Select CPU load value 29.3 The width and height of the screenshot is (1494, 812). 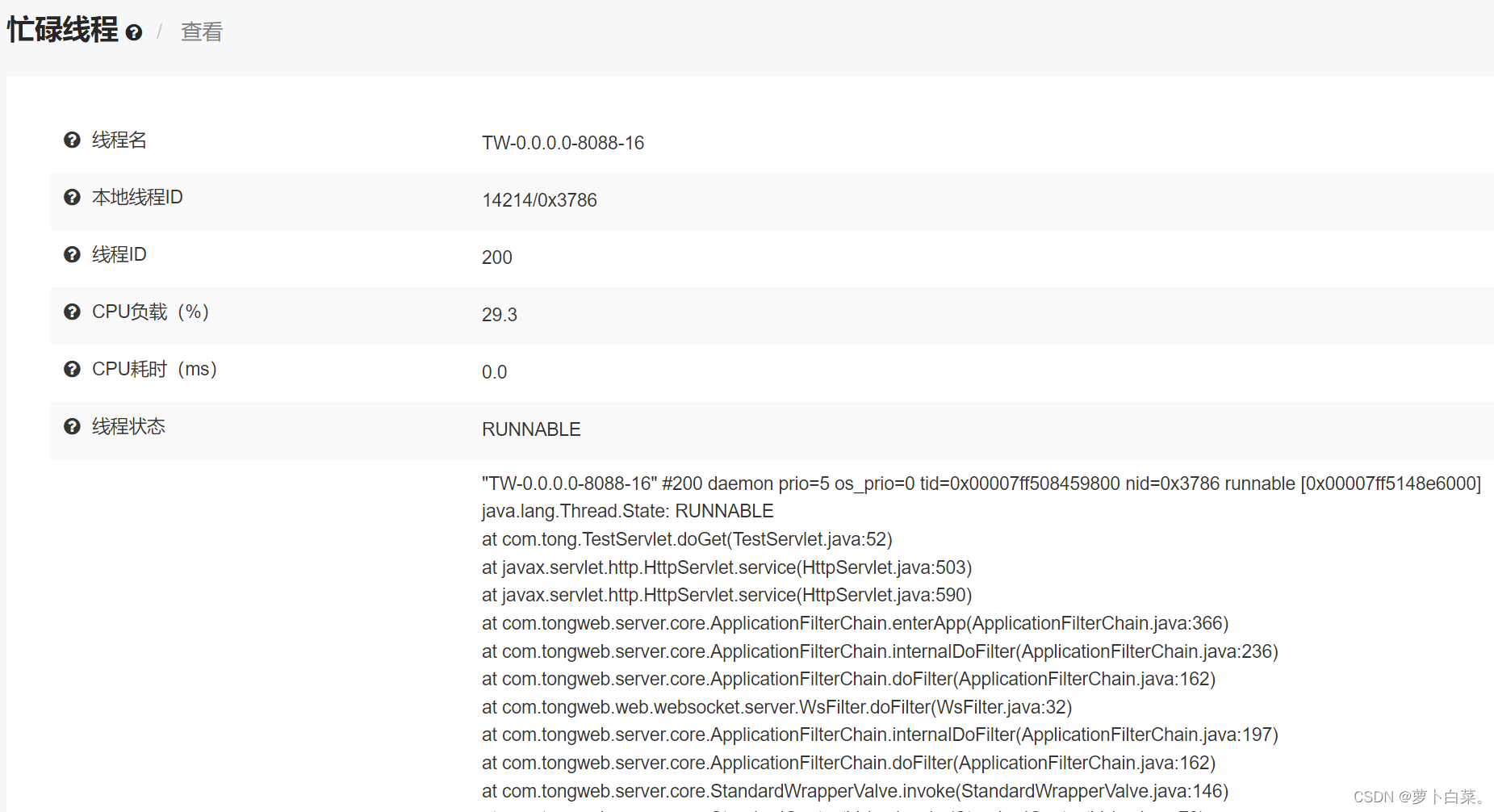500,315
